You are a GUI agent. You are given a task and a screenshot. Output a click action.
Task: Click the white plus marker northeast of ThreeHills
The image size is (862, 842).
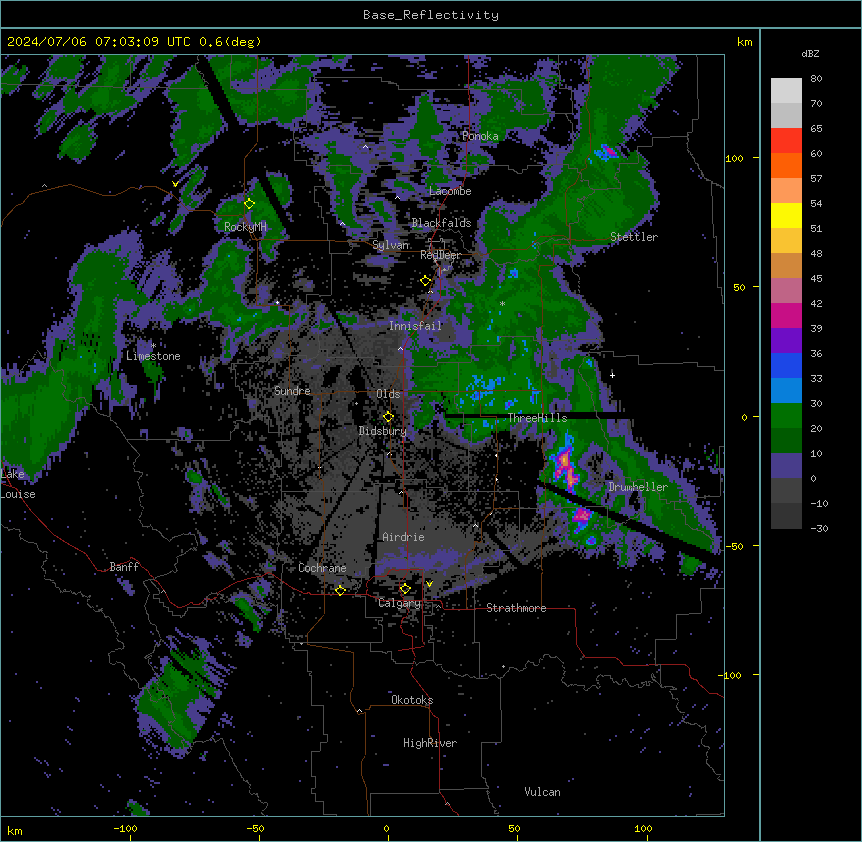612,375
